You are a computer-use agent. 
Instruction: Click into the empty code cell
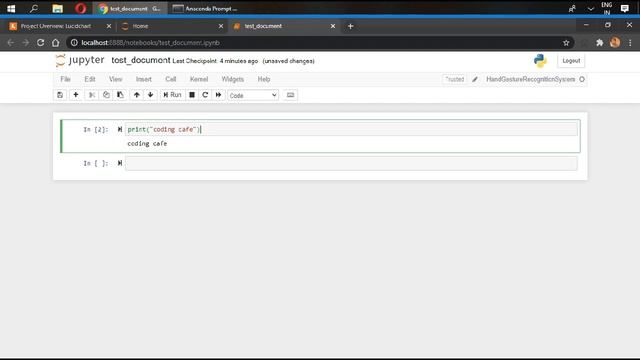(x=351, y=163)
